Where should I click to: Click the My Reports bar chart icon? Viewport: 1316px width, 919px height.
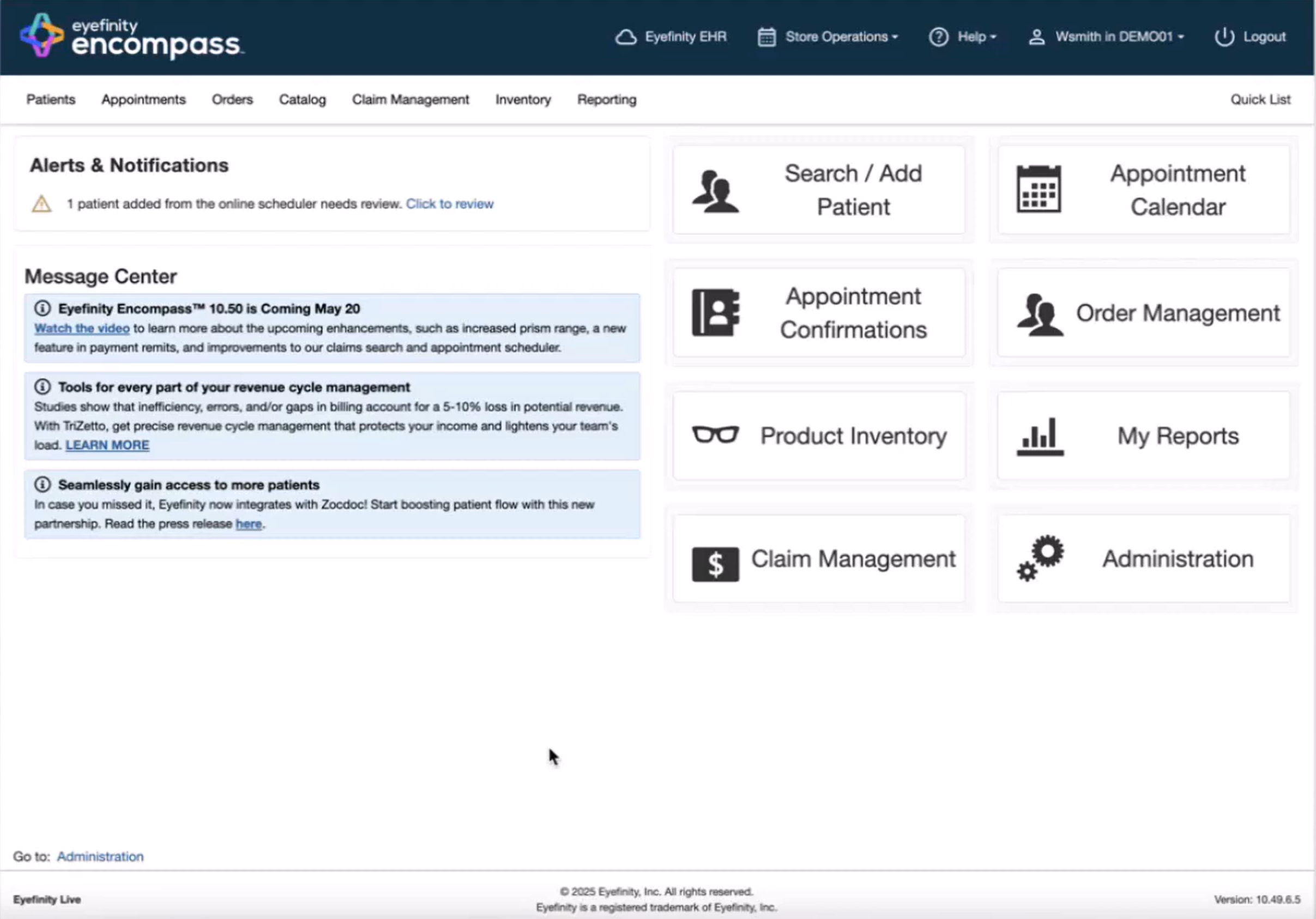click(x=1040, y=437)
